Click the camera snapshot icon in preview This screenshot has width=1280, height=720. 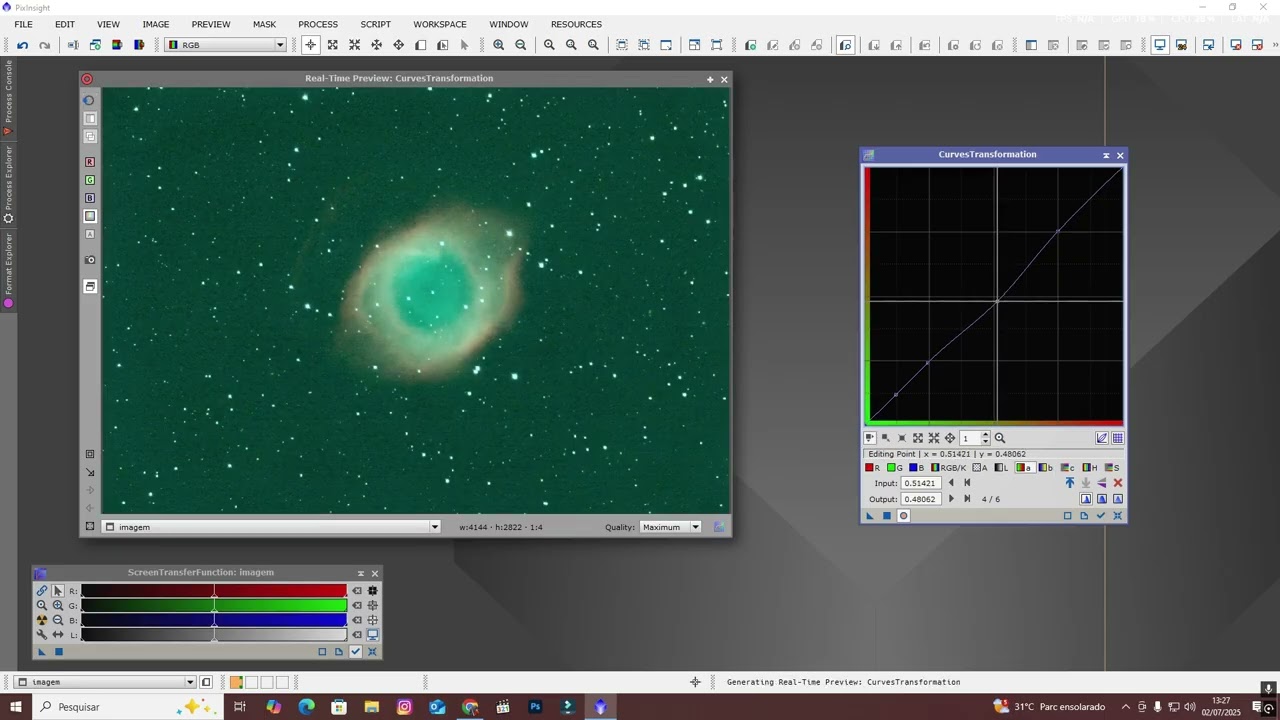tap(90, 260)
